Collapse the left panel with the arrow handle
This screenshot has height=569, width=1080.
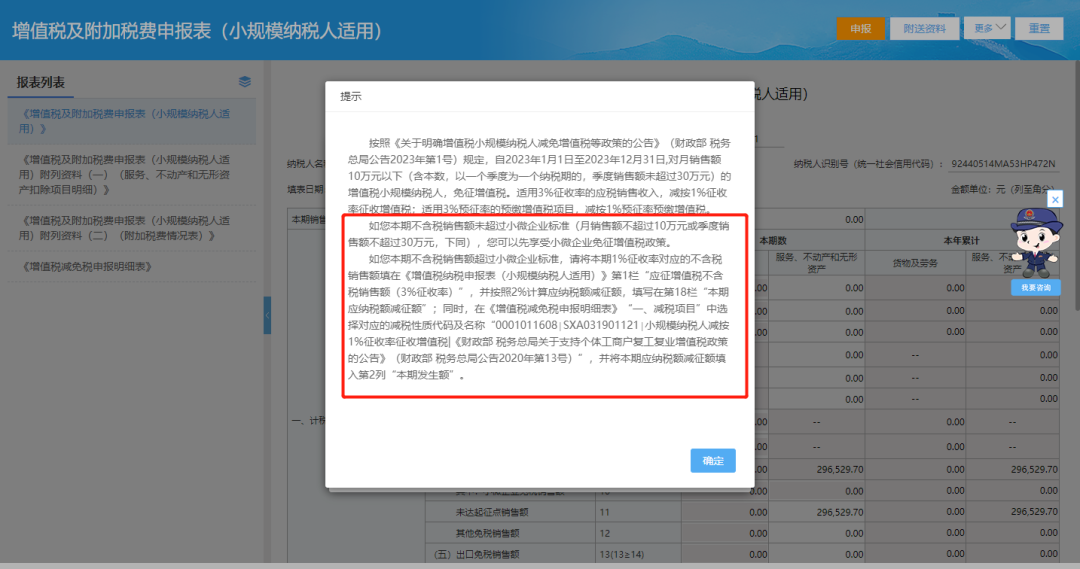[267, 315]
